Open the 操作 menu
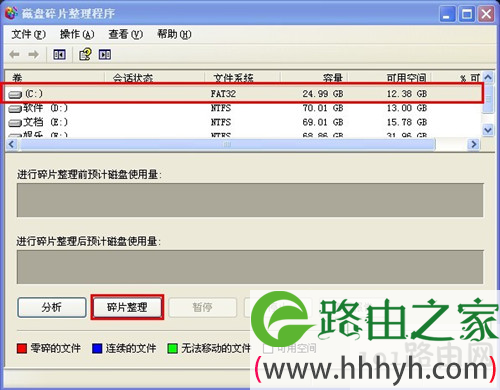 point(77,34)
